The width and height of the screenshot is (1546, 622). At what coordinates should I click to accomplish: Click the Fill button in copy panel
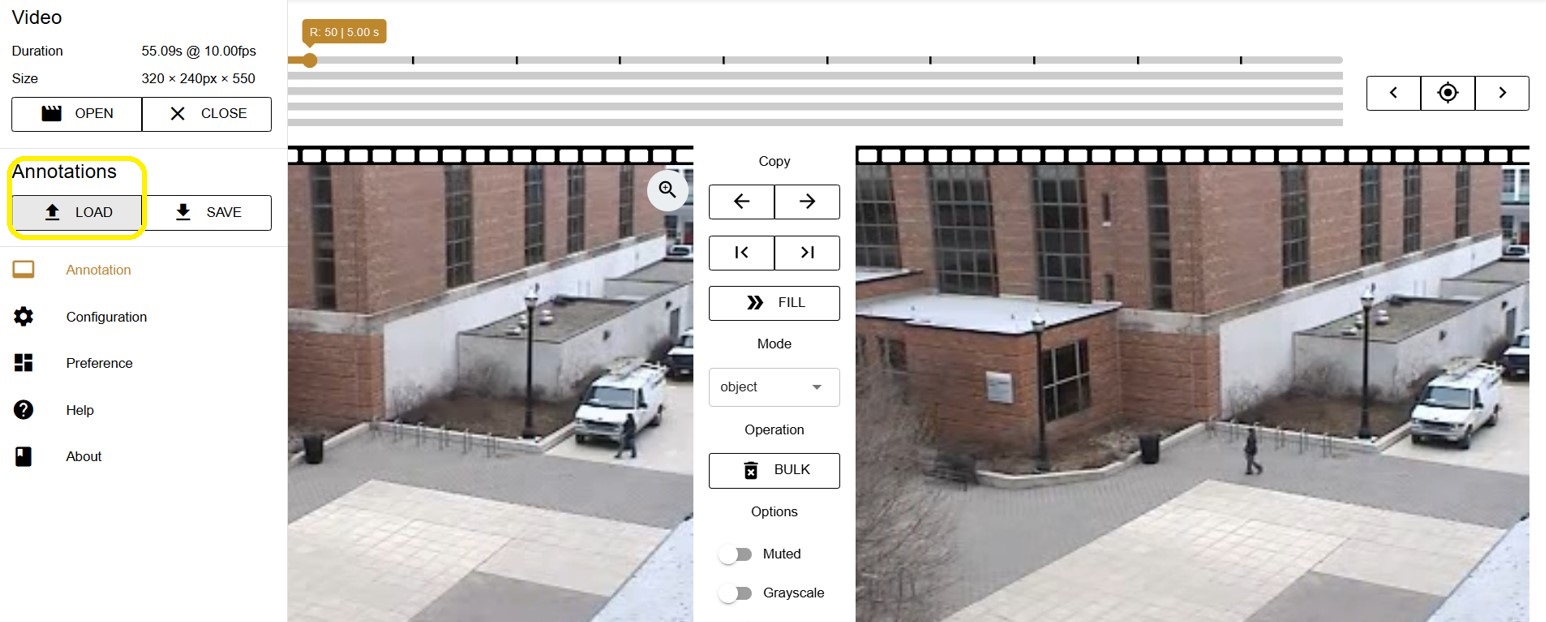coord(774,303)
